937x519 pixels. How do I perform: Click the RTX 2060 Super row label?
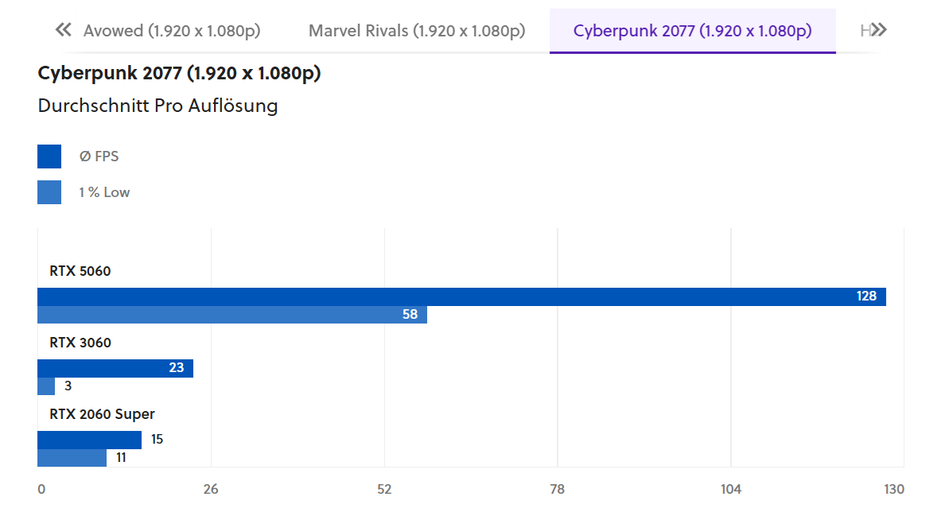pos(102,414)
